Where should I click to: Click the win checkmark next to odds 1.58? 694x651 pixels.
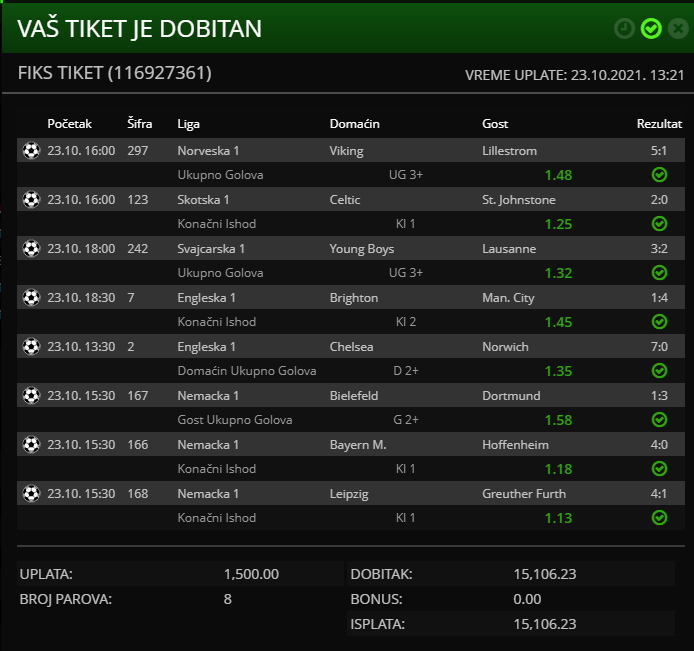(x=659, y=420)
